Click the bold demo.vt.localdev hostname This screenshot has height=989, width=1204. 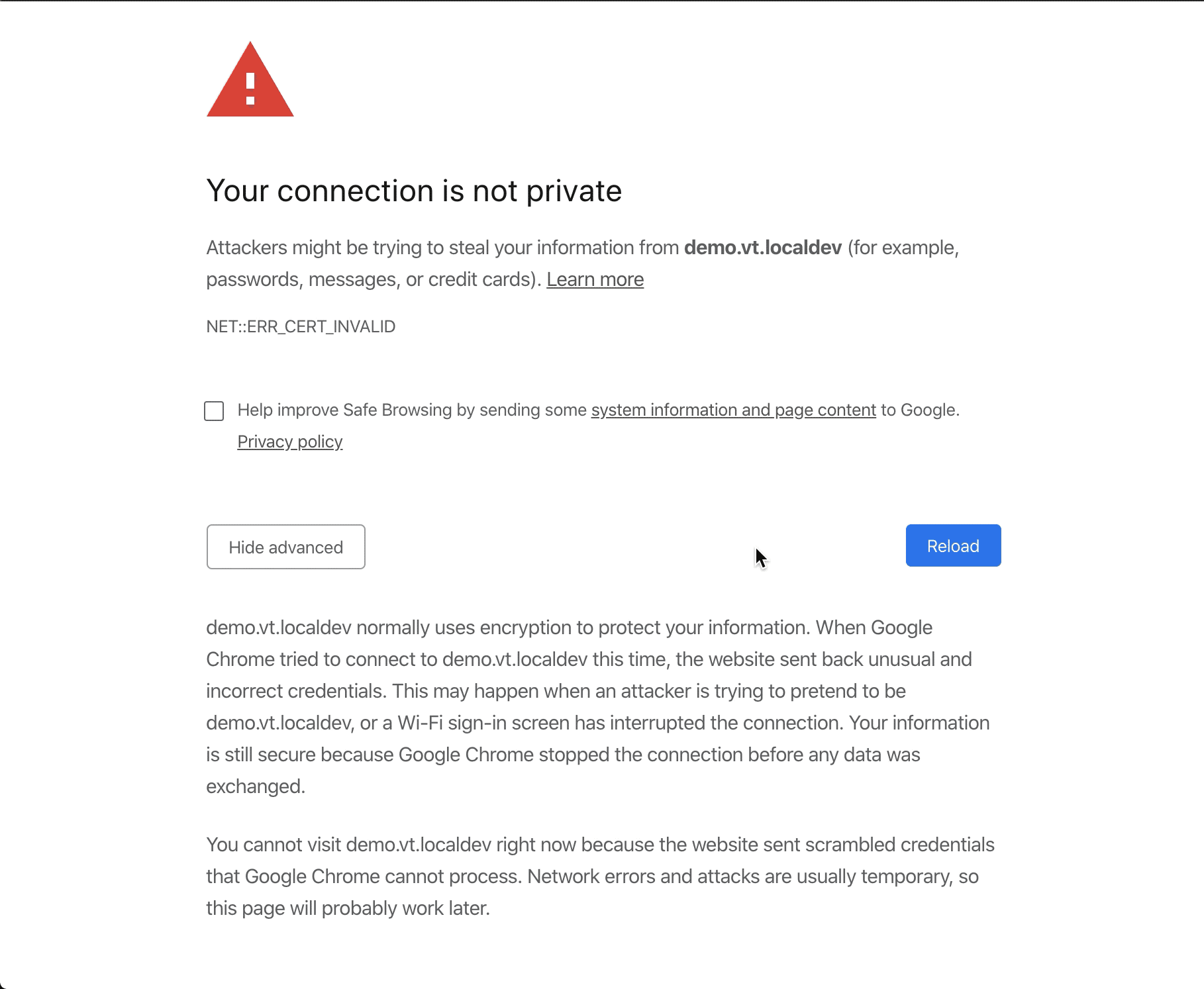click(x=762, y=248)
